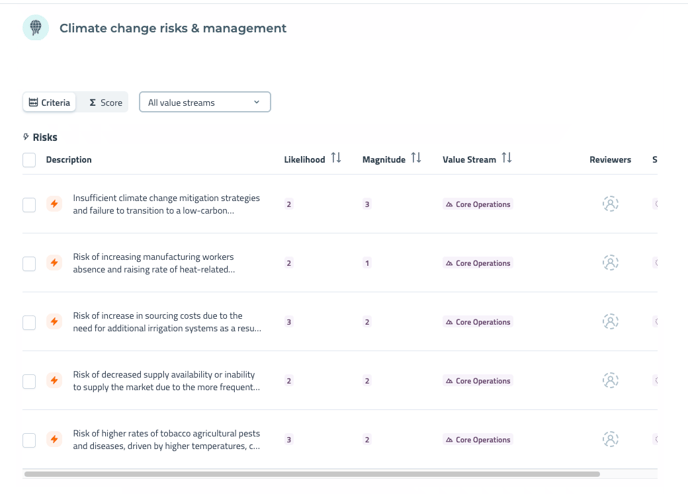
Task: Toggle the select-all checkbox beside Description
Action: tap(29, 160)
